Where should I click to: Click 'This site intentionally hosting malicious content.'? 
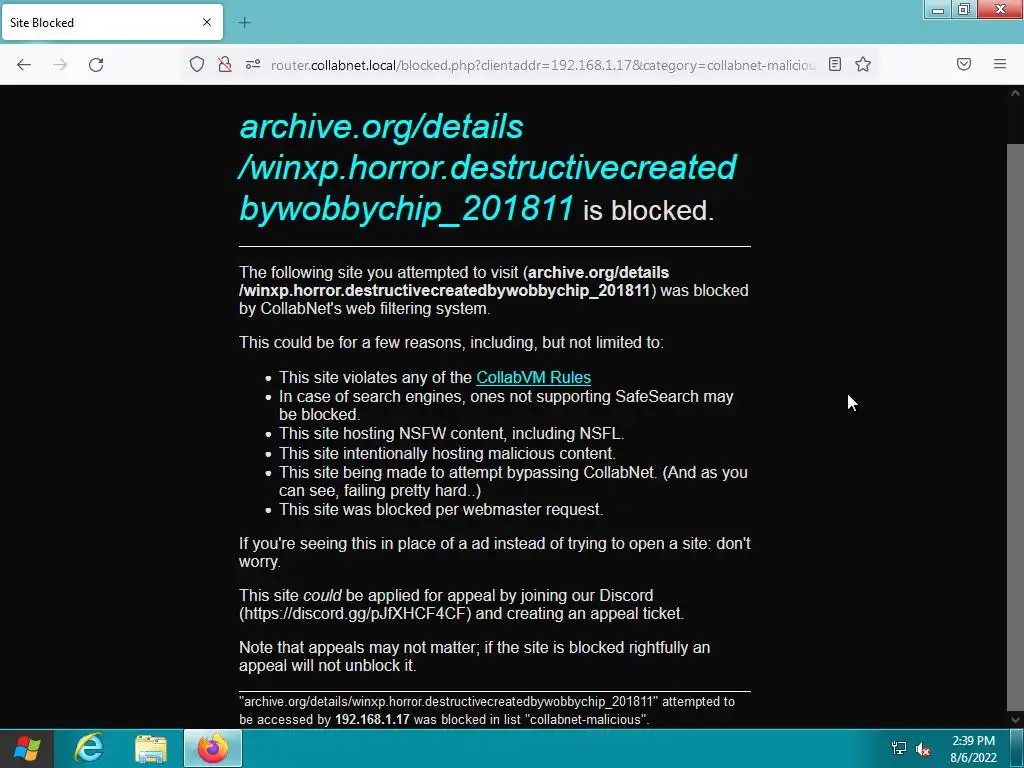[447, 453]
